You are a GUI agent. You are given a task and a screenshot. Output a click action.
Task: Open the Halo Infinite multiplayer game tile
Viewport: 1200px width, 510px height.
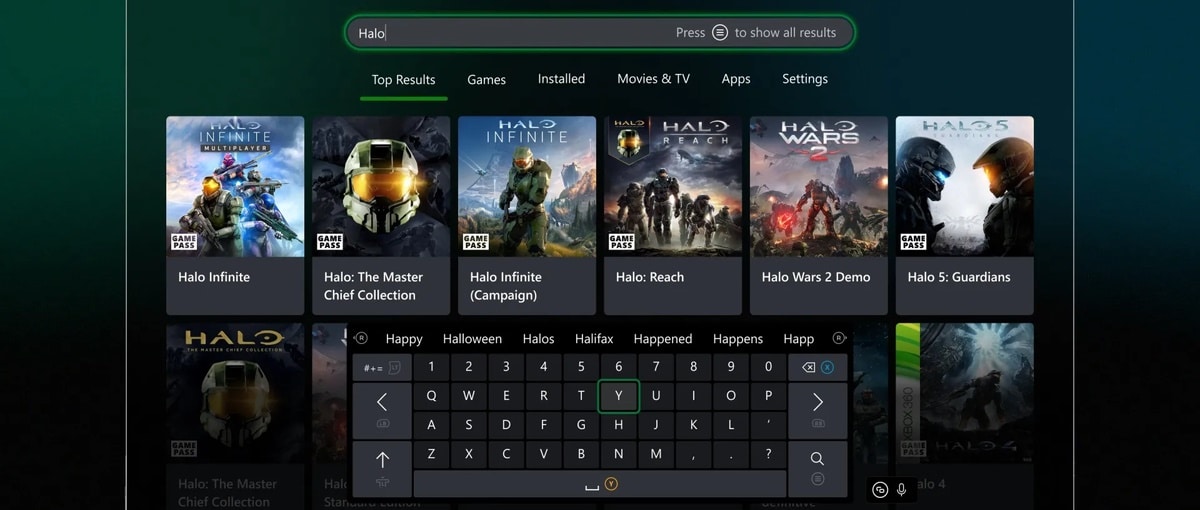pyautogui.click(x=235, y=216)
